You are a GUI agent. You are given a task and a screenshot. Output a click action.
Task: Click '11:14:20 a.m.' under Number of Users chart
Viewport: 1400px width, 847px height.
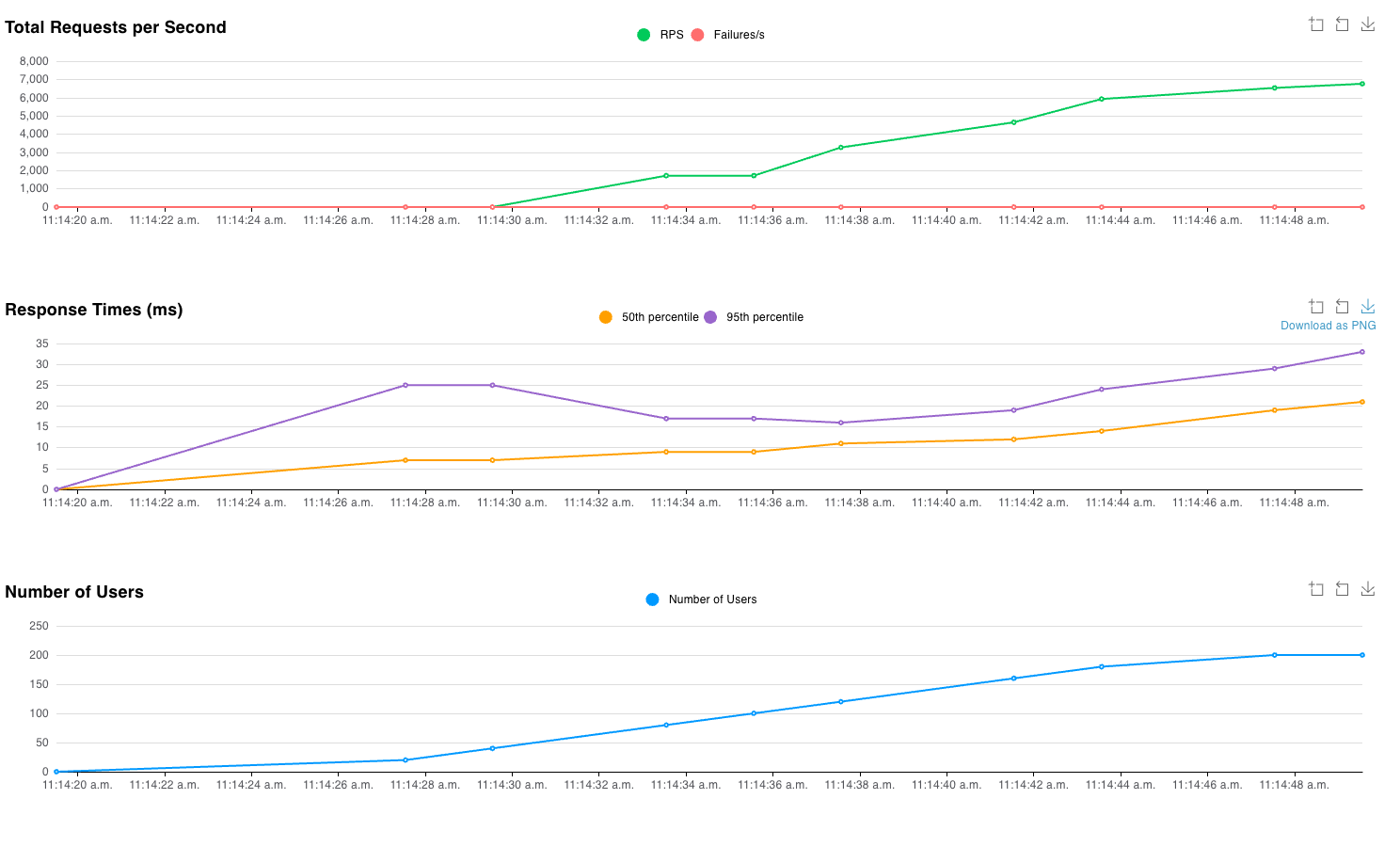tap(77, 785)
